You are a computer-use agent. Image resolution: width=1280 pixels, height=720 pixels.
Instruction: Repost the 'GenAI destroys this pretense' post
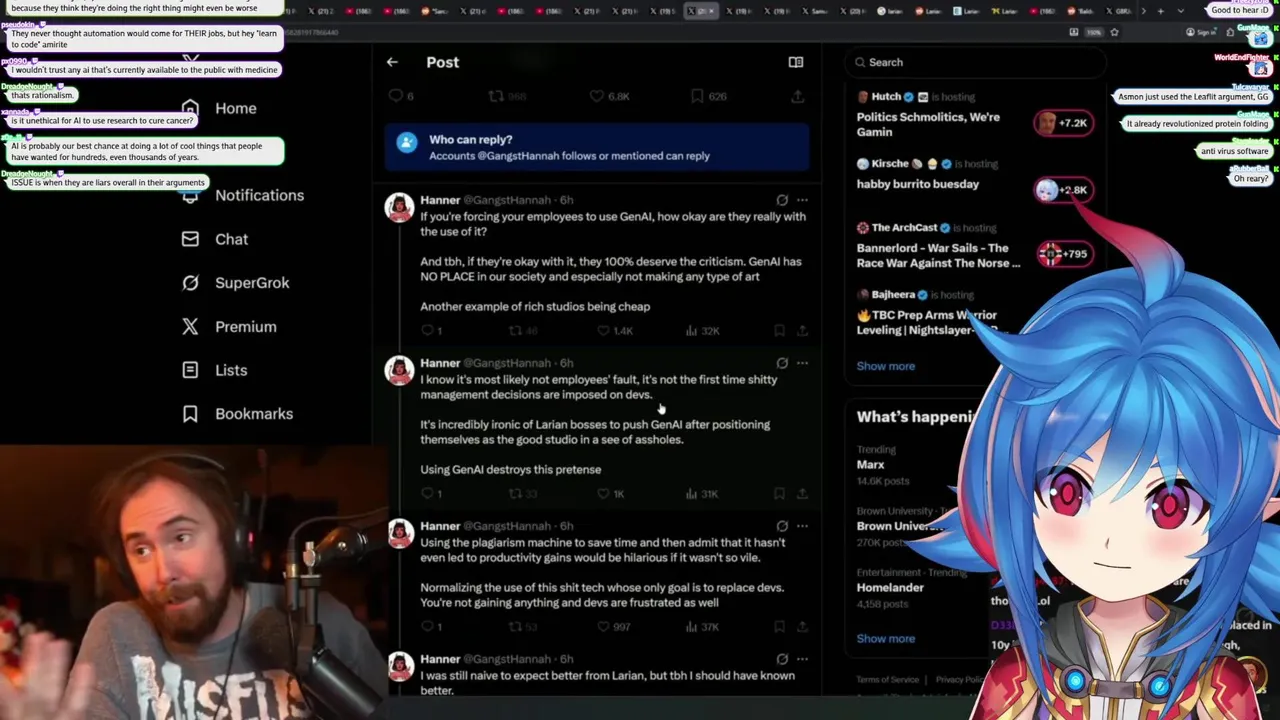click(522, 493)
